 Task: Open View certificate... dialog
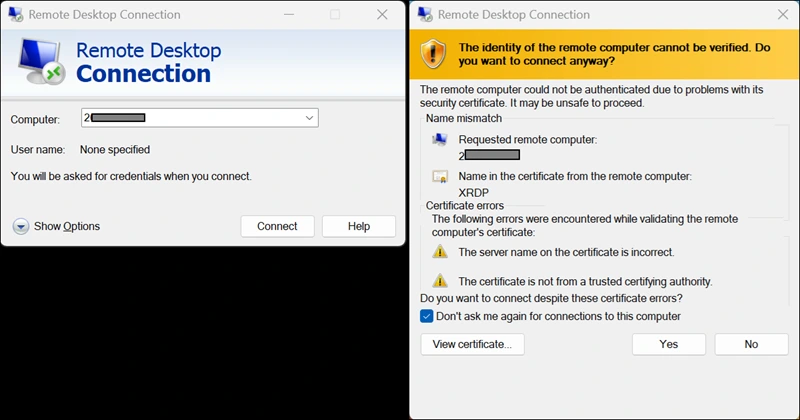pyautogui.click(x=472, y=344)
